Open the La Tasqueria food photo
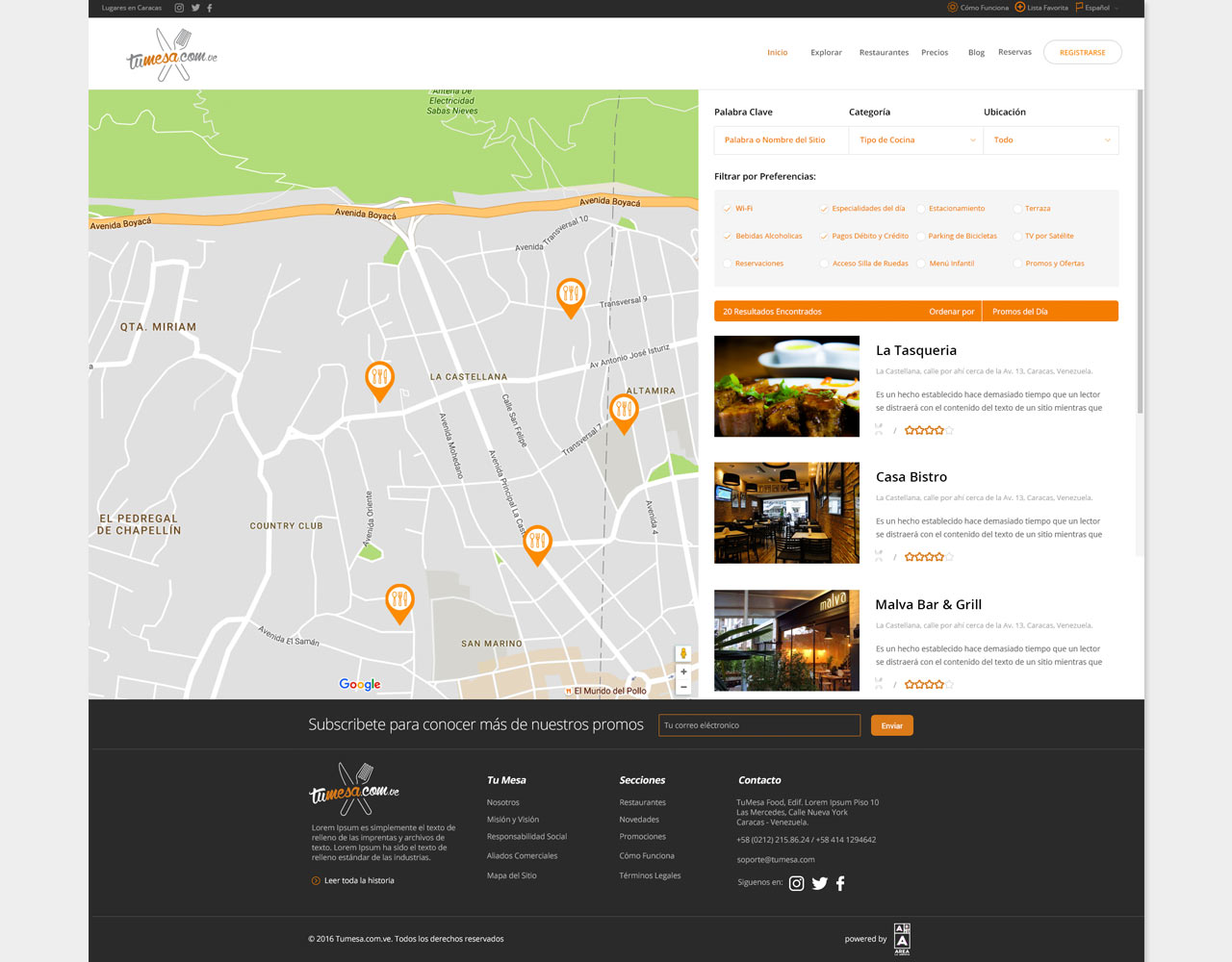Screen dimensions: 1232x962 coord(786,386)
